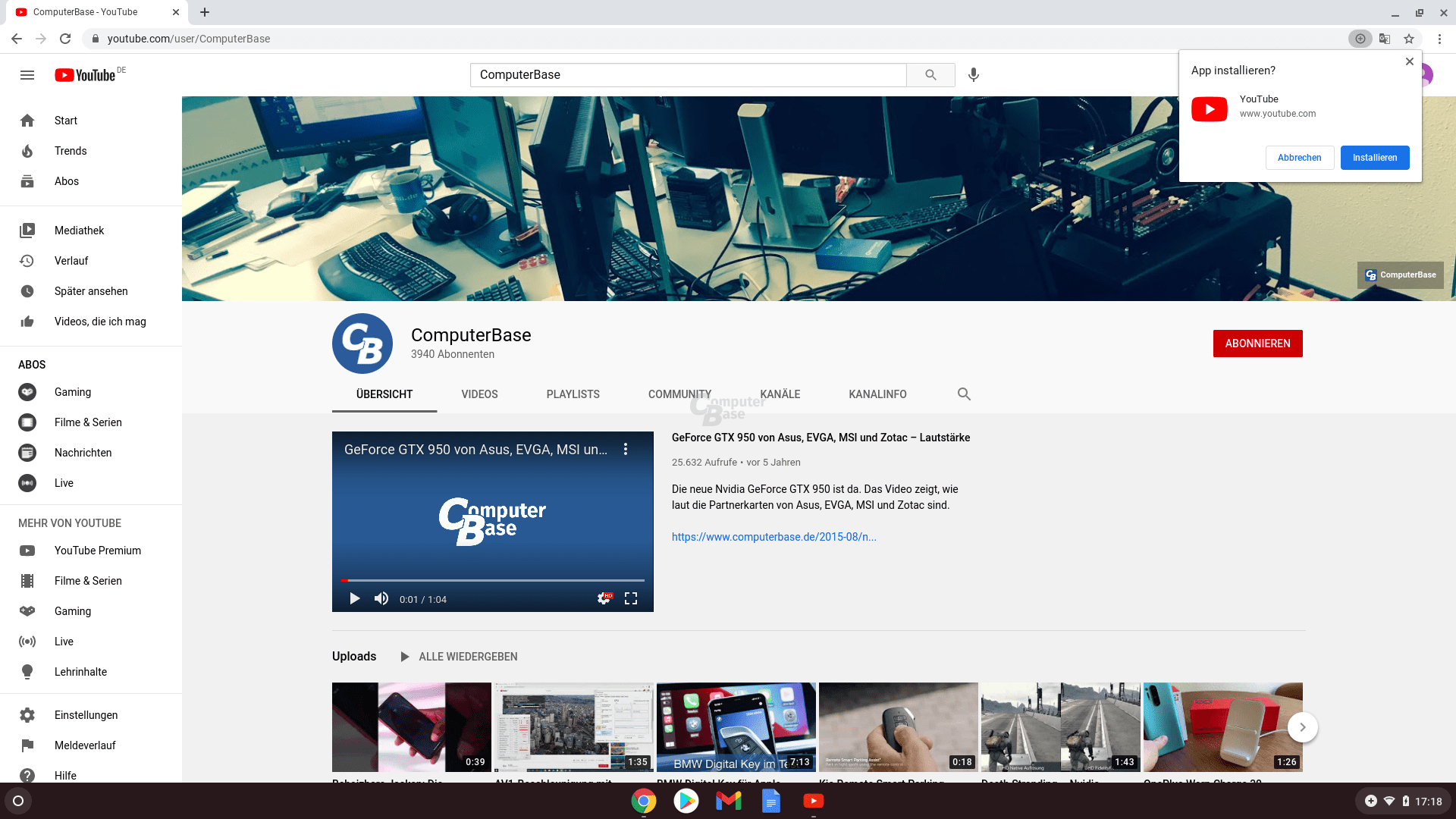Show next uploads with the arrow
1456x819 pixels.
pos(1302,727)
